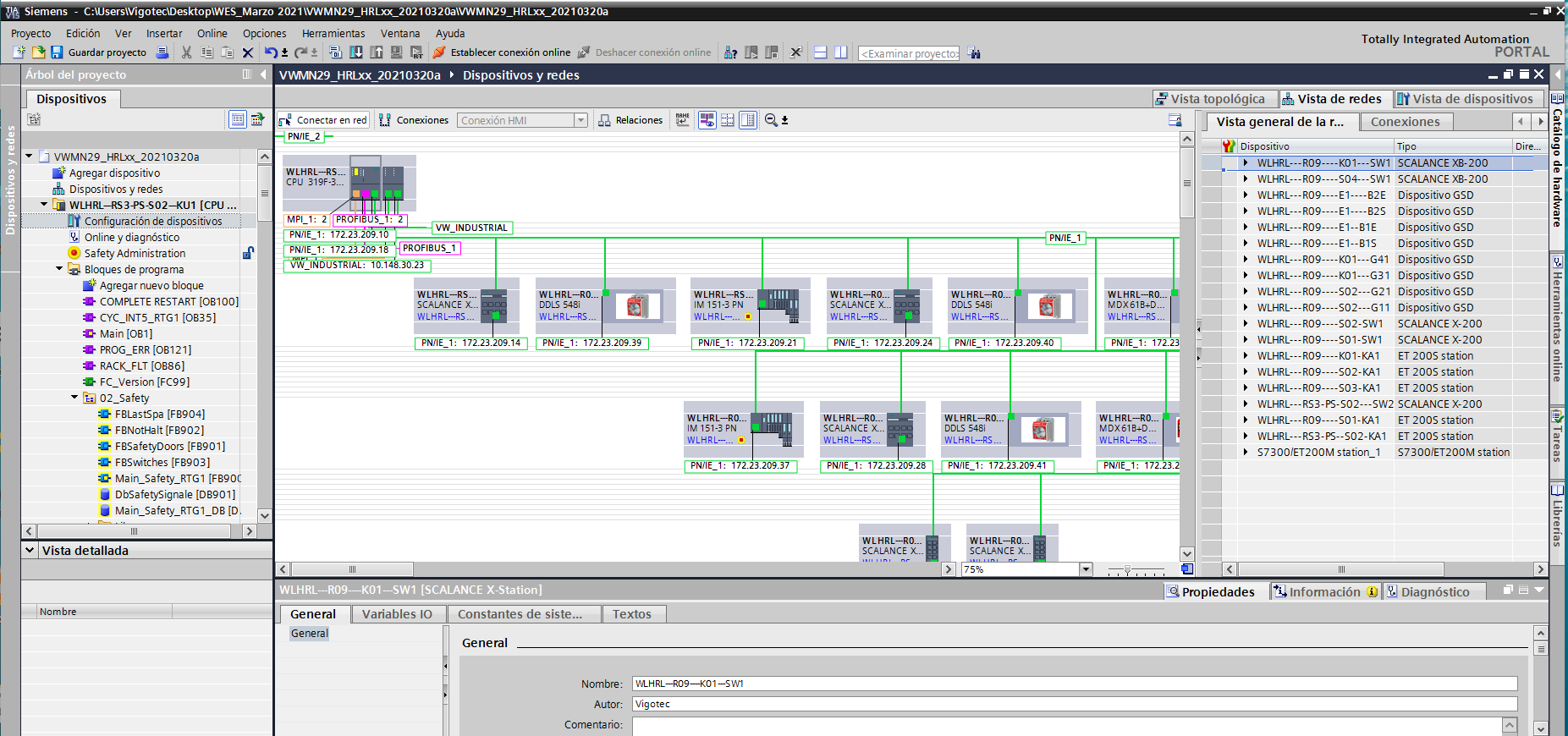Toggle vertical split editor layout
The image size is (1568, 736).
[x=840, y=52]
